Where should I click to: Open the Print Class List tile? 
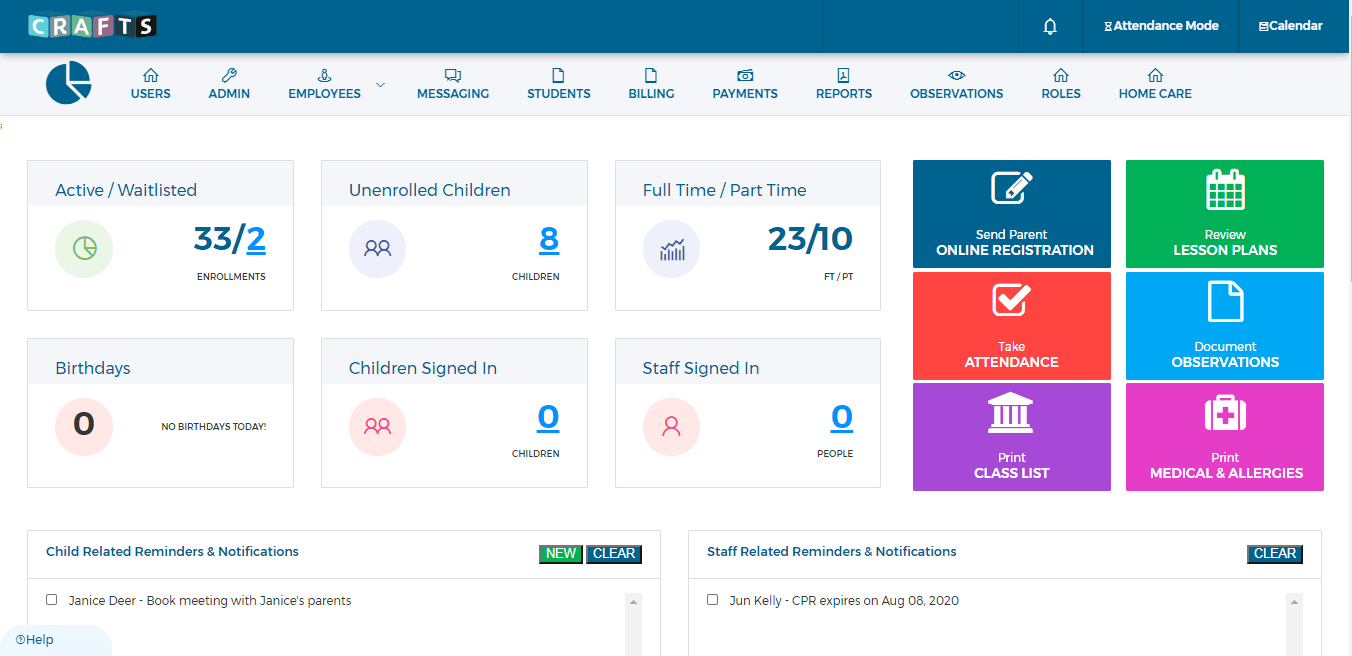1011,437
